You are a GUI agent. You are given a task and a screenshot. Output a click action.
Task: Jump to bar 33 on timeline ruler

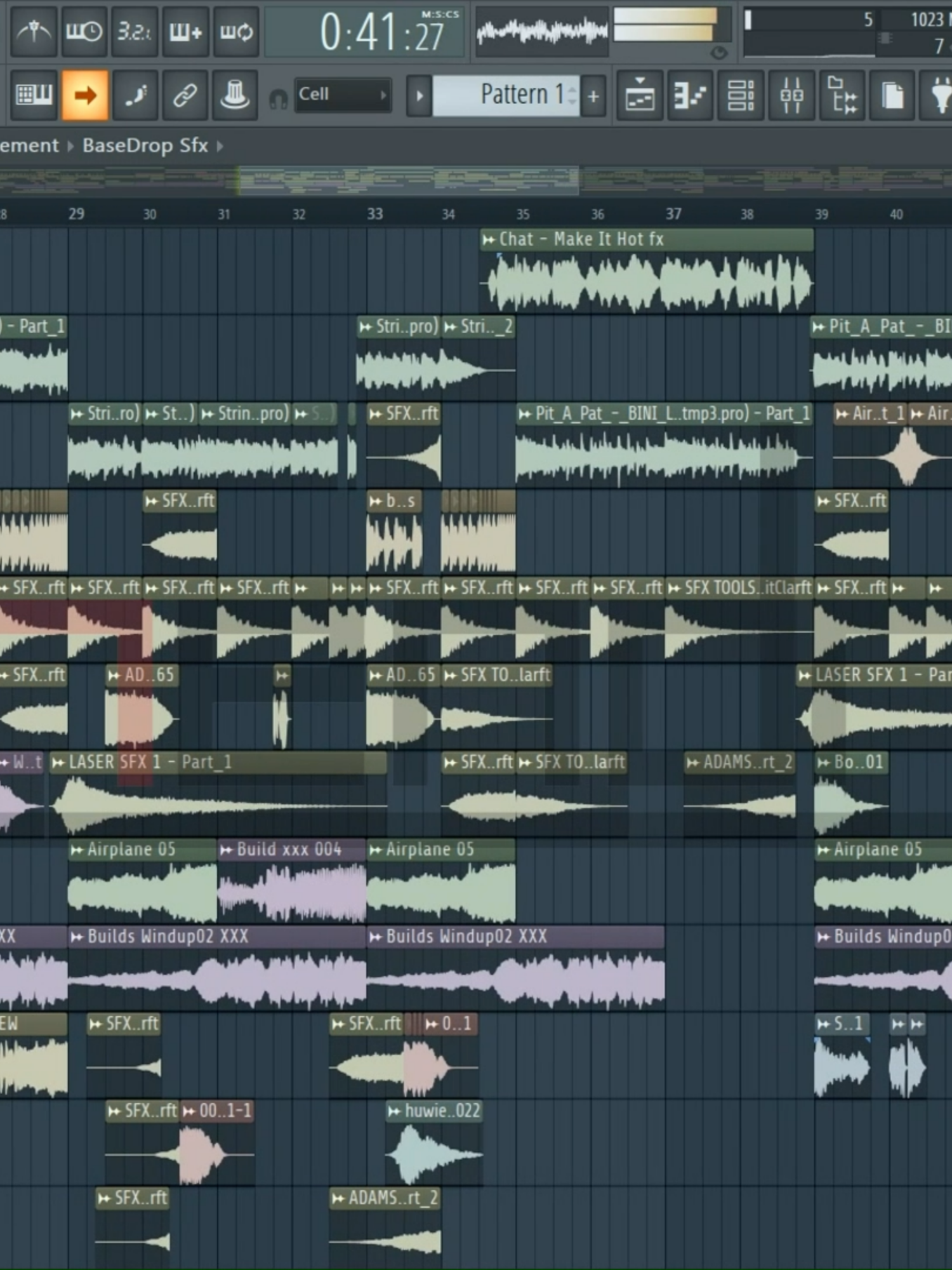(x=375, y=214)
